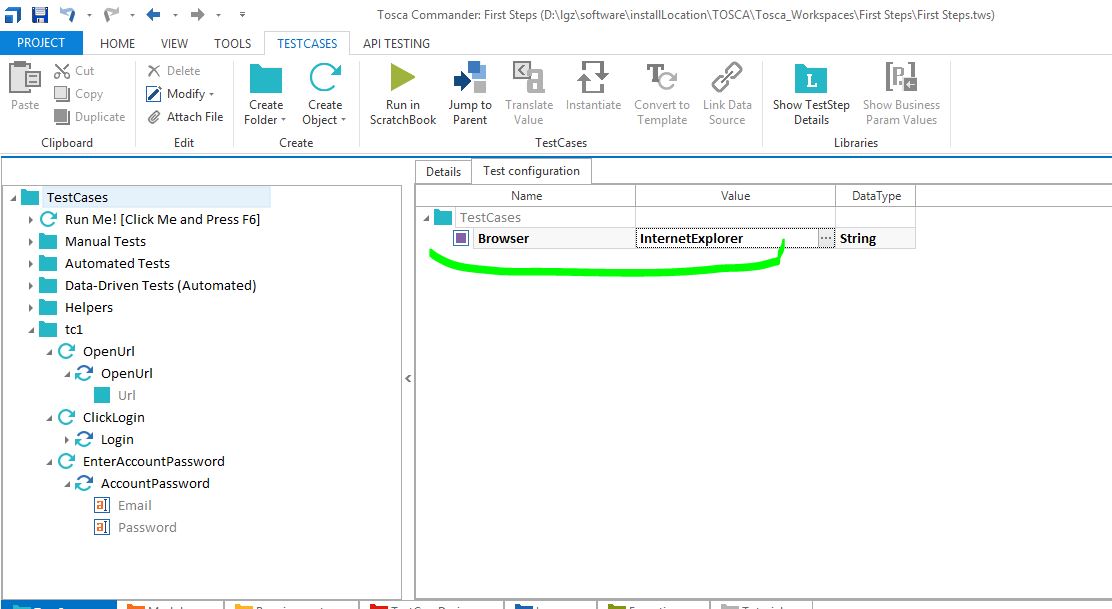The height and width of the screenshot is (609, 1112).
Task: Expand the Login test step
Action: tap(67, 440)
